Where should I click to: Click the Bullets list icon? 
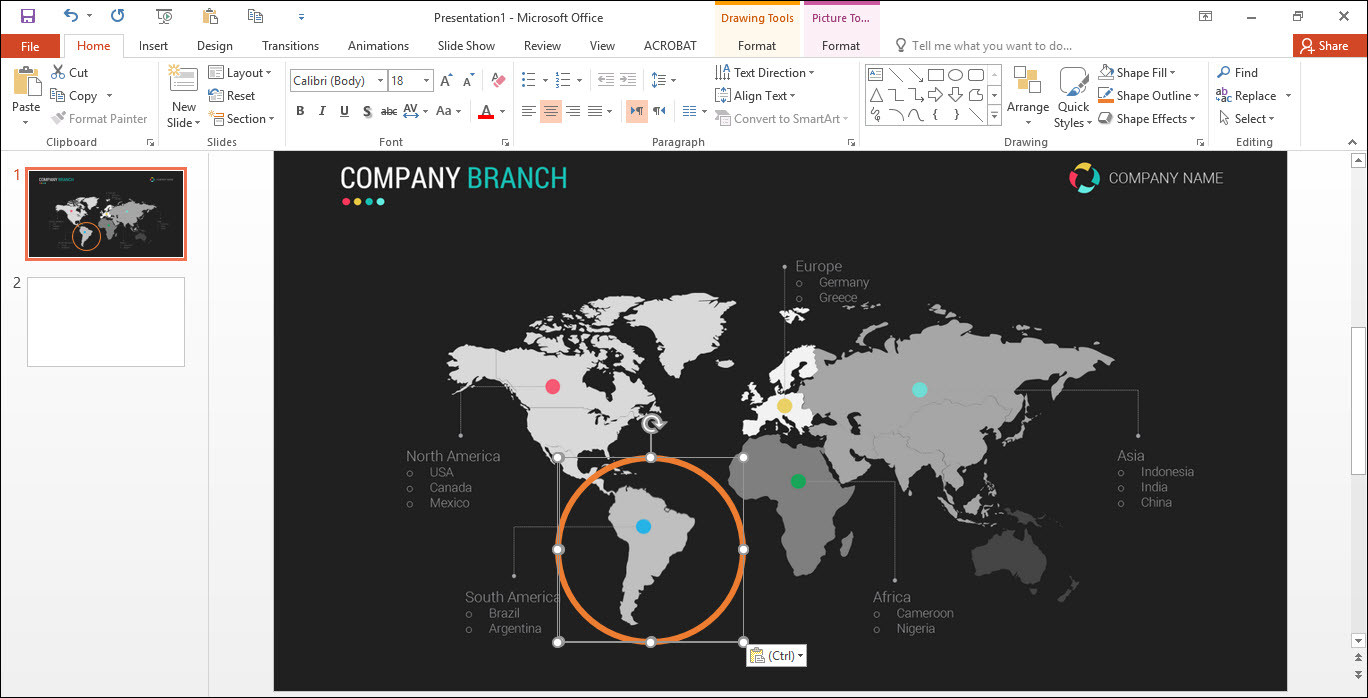[x=529, y=80]
